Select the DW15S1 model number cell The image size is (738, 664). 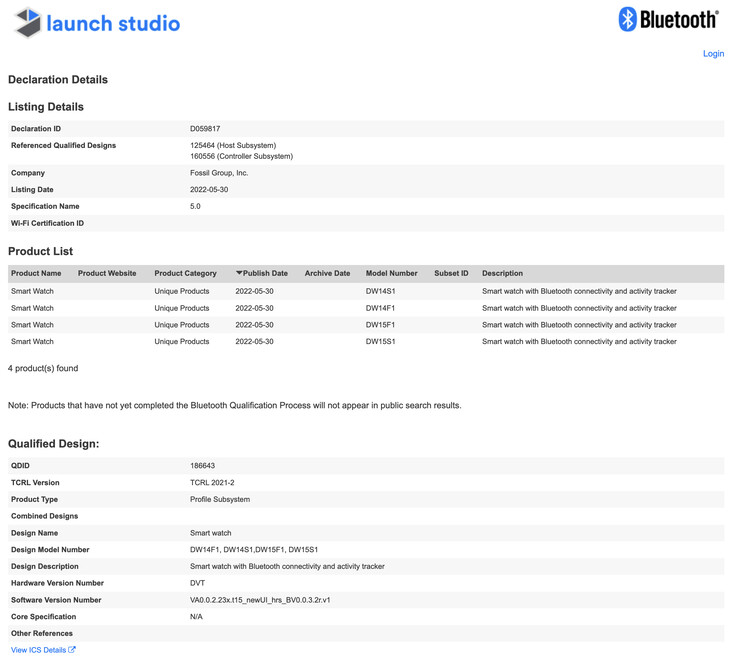(x=380, y=342)
